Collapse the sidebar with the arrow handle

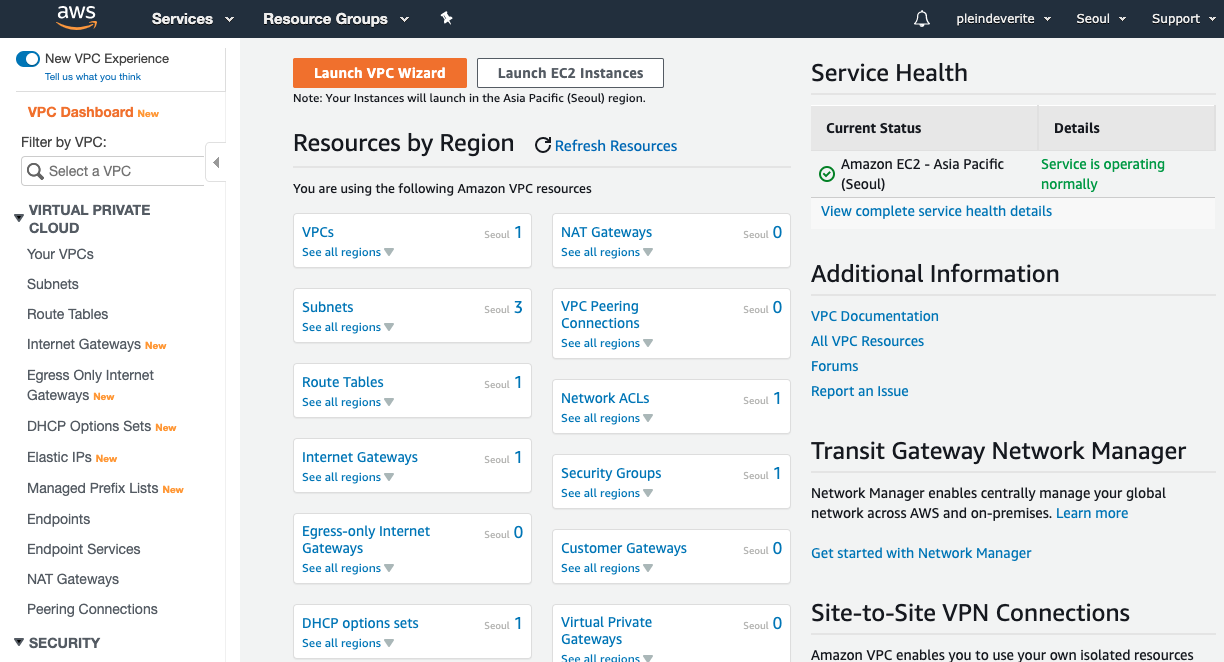(x=216, y=162)
